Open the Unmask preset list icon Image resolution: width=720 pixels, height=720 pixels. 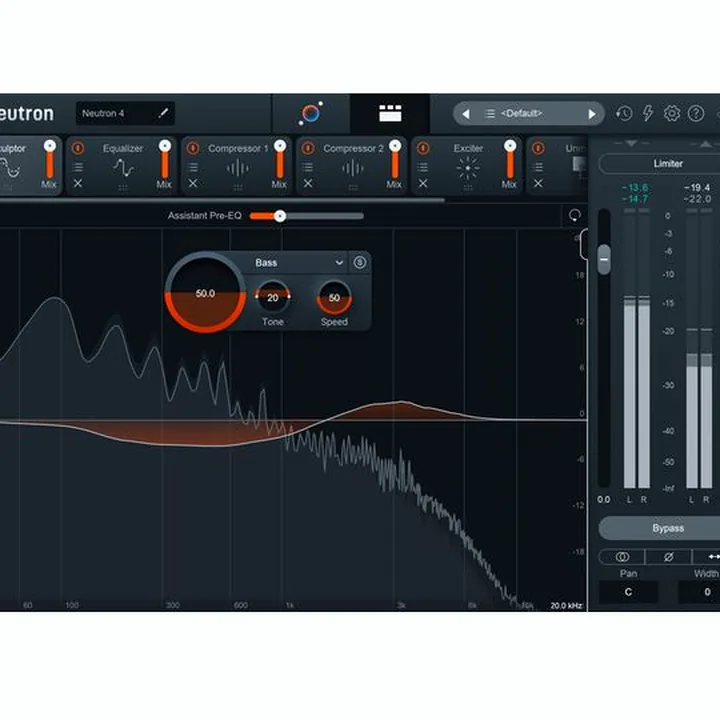pos(538,167)
